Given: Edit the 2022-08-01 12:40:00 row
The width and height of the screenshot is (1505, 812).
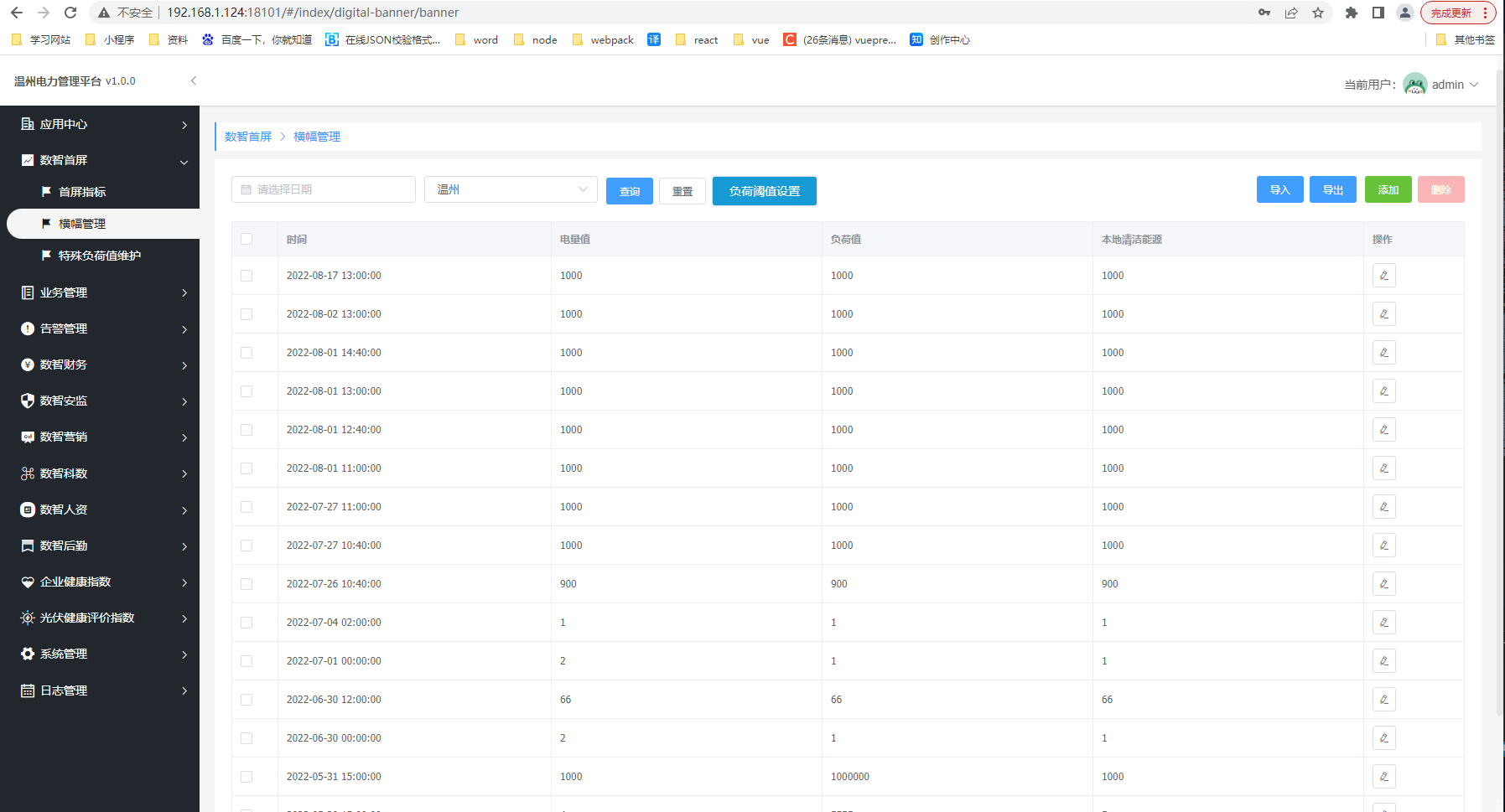Looking at the screenshot, I should [x=1383, y=430].
